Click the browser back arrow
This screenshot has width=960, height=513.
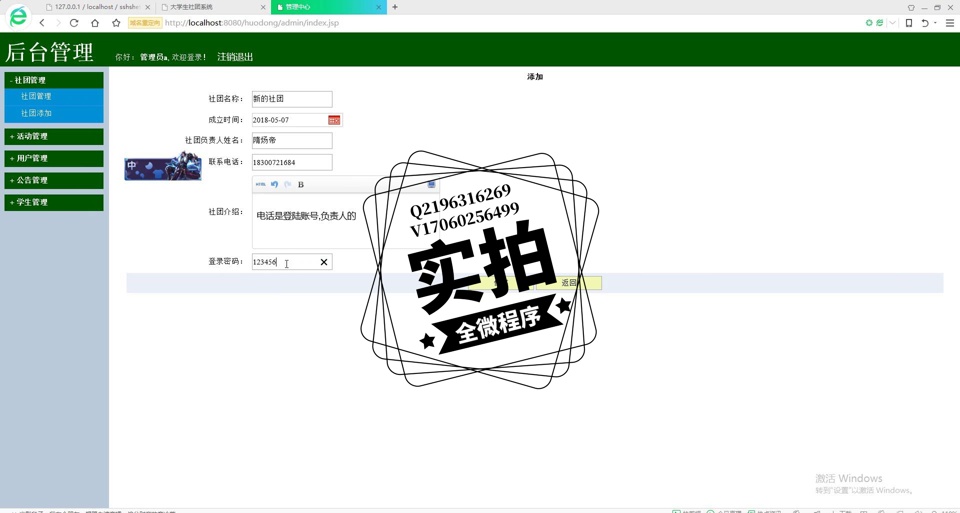42,23
